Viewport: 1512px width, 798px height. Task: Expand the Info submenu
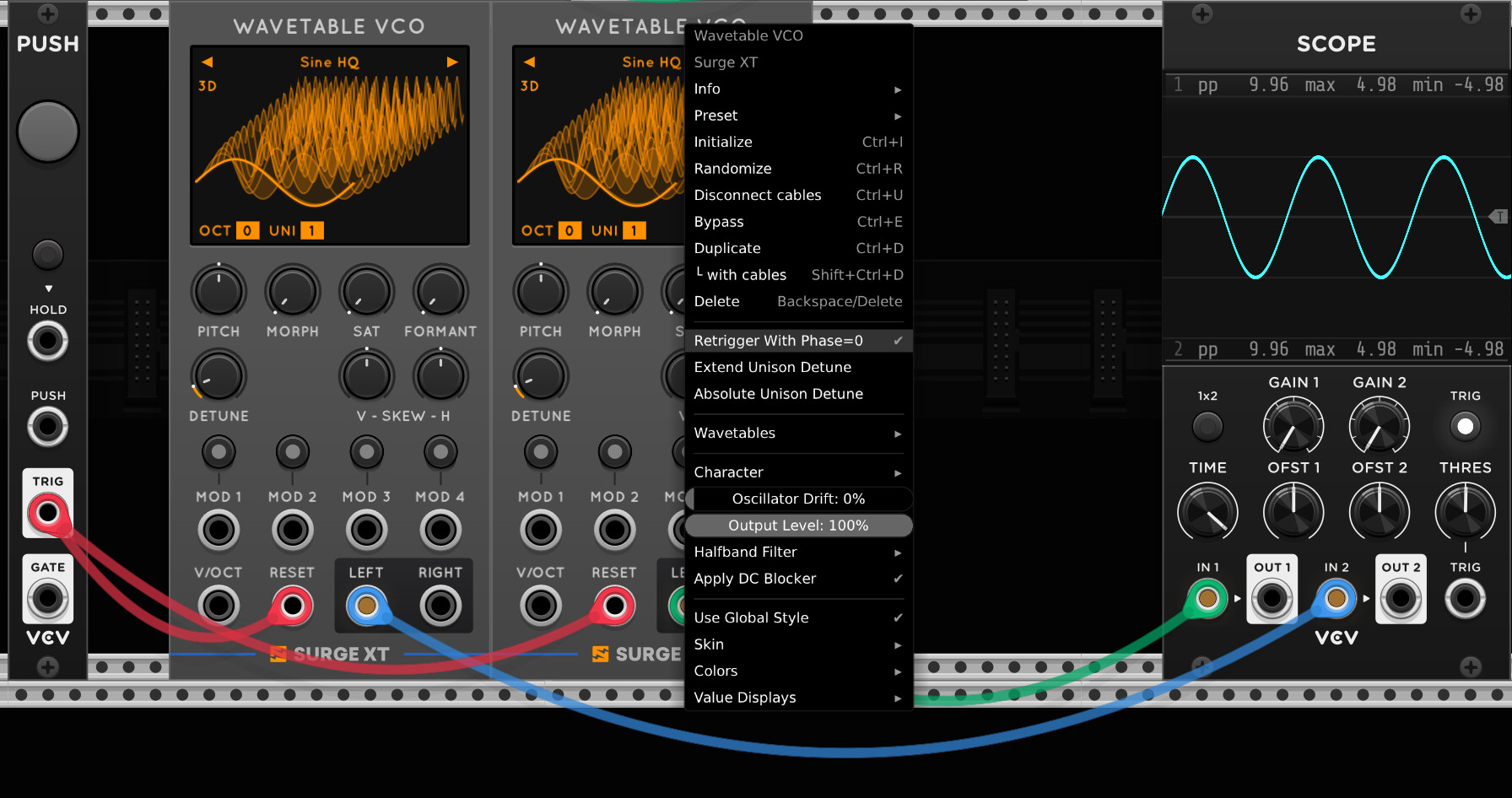(798, 89)
